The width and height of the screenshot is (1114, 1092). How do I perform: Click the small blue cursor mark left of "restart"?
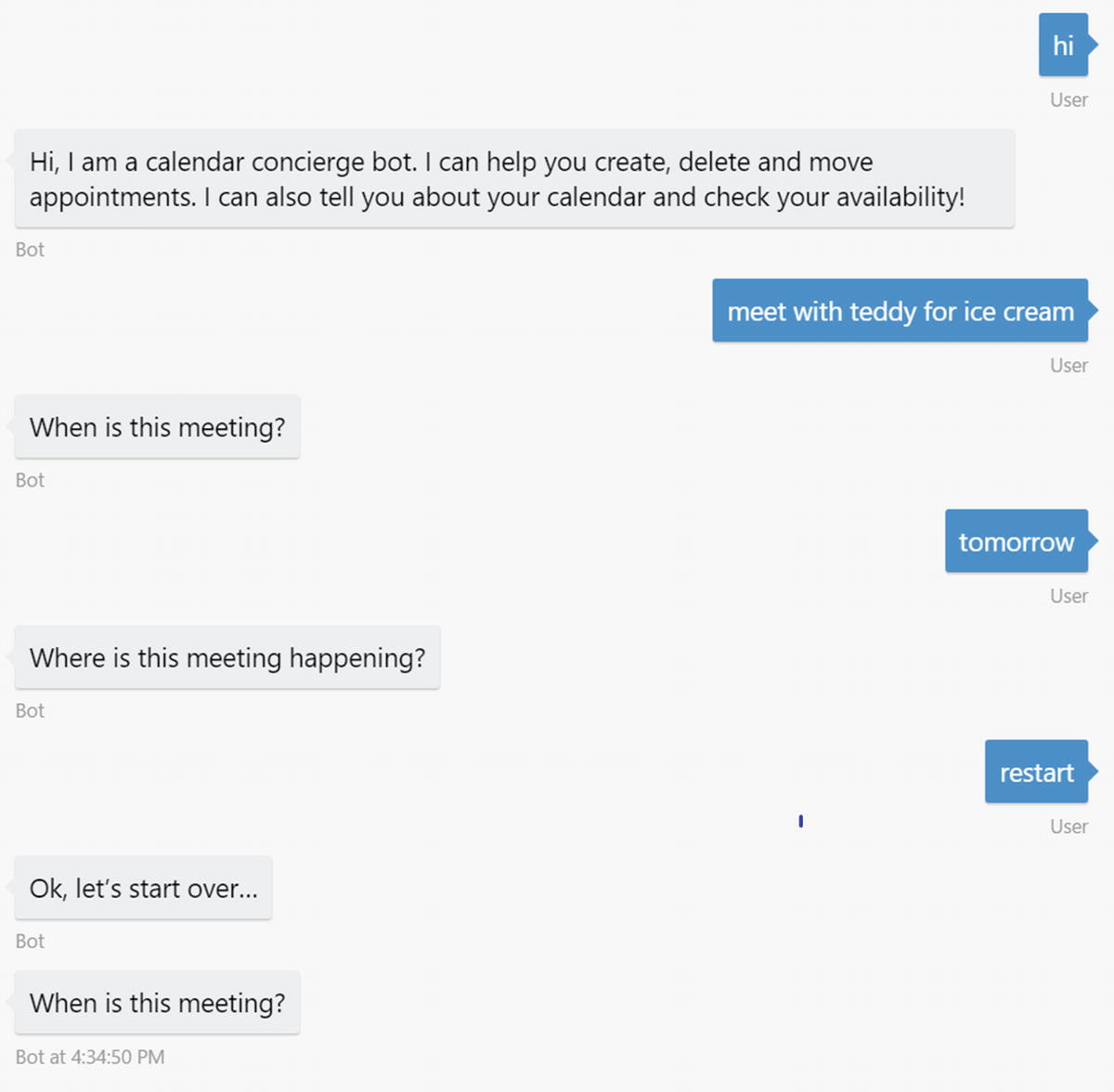(x=800, y=821)
